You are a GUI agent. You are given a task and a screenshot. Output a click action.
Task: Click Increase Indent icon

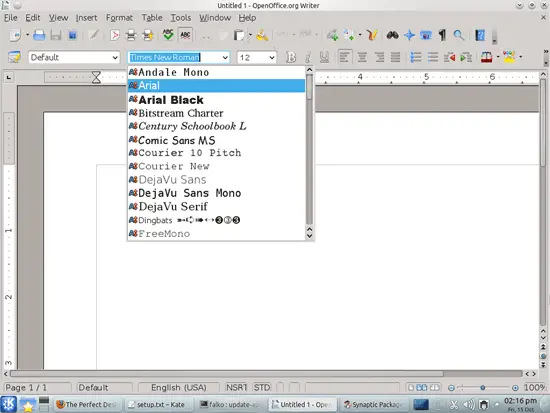[x=466, y=57]
